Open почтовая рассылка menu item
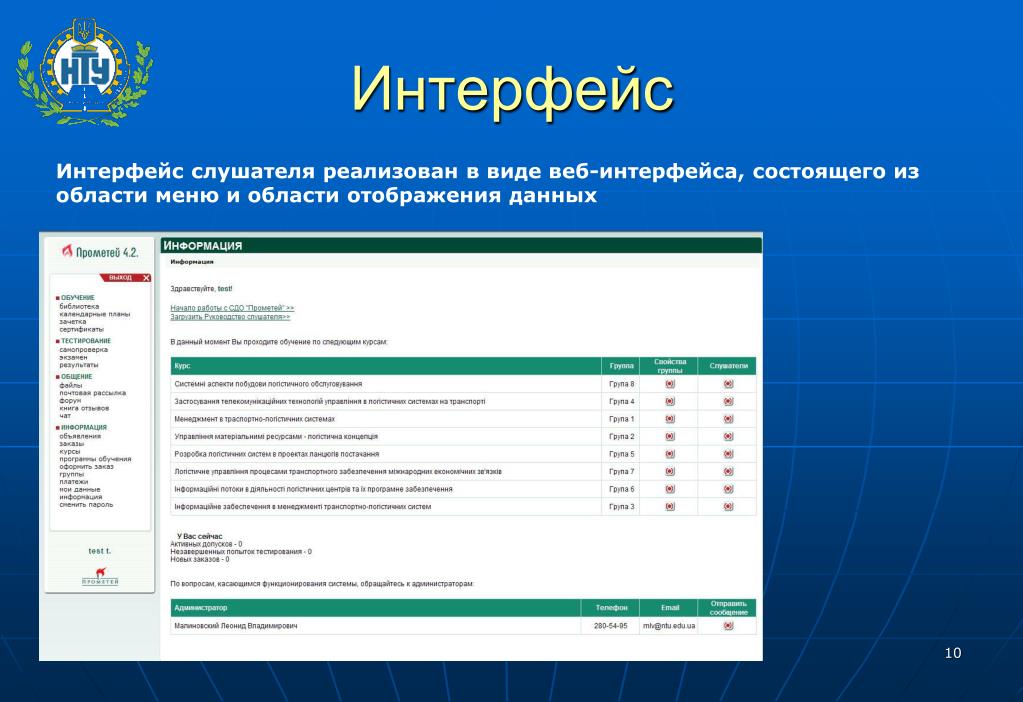 (x=92, y=393)
